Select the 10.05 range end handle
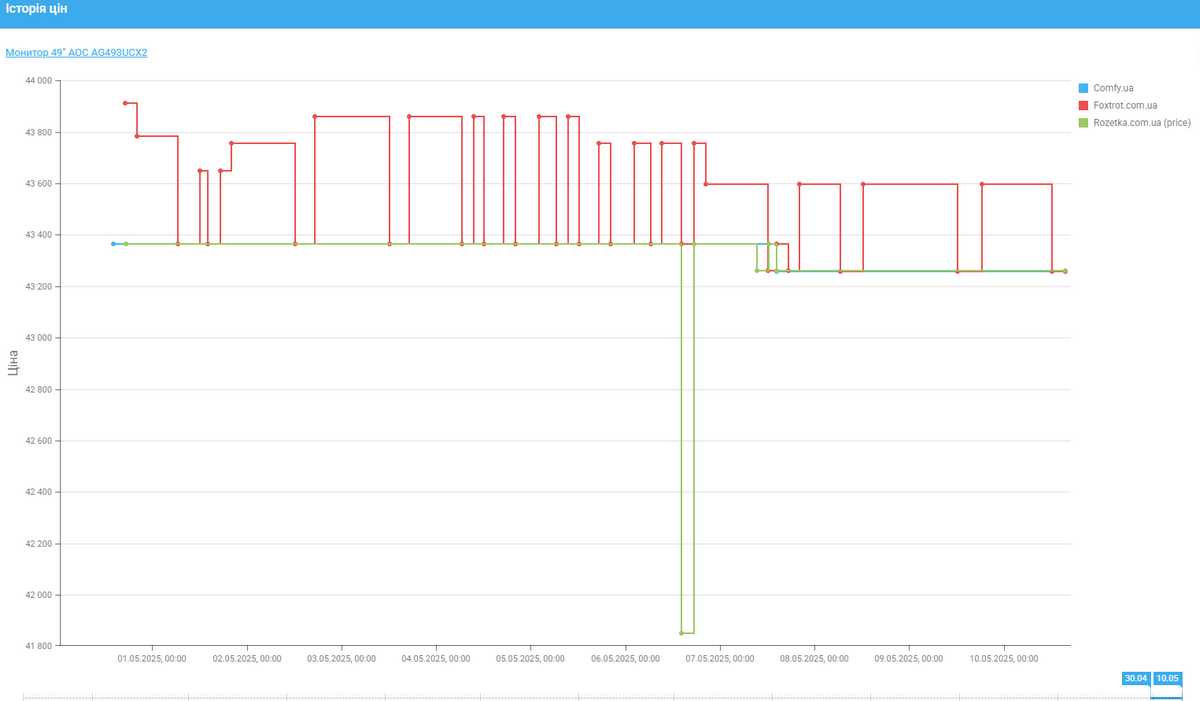Screen dimensions: 1200x701 coord(1167,678)
